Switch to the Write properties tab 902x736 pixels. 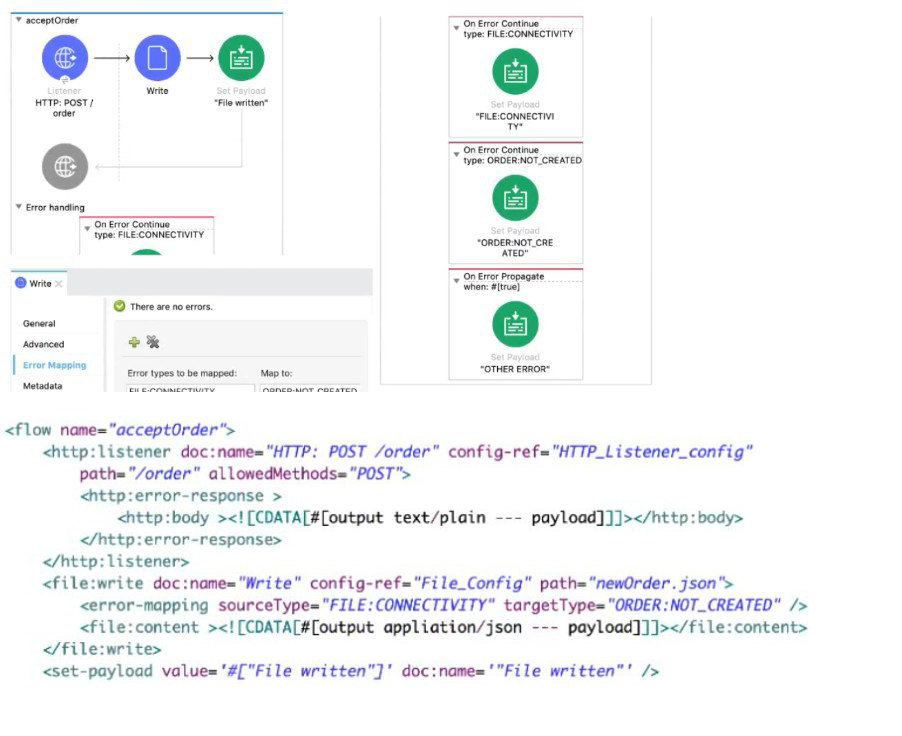coord(40,284)
